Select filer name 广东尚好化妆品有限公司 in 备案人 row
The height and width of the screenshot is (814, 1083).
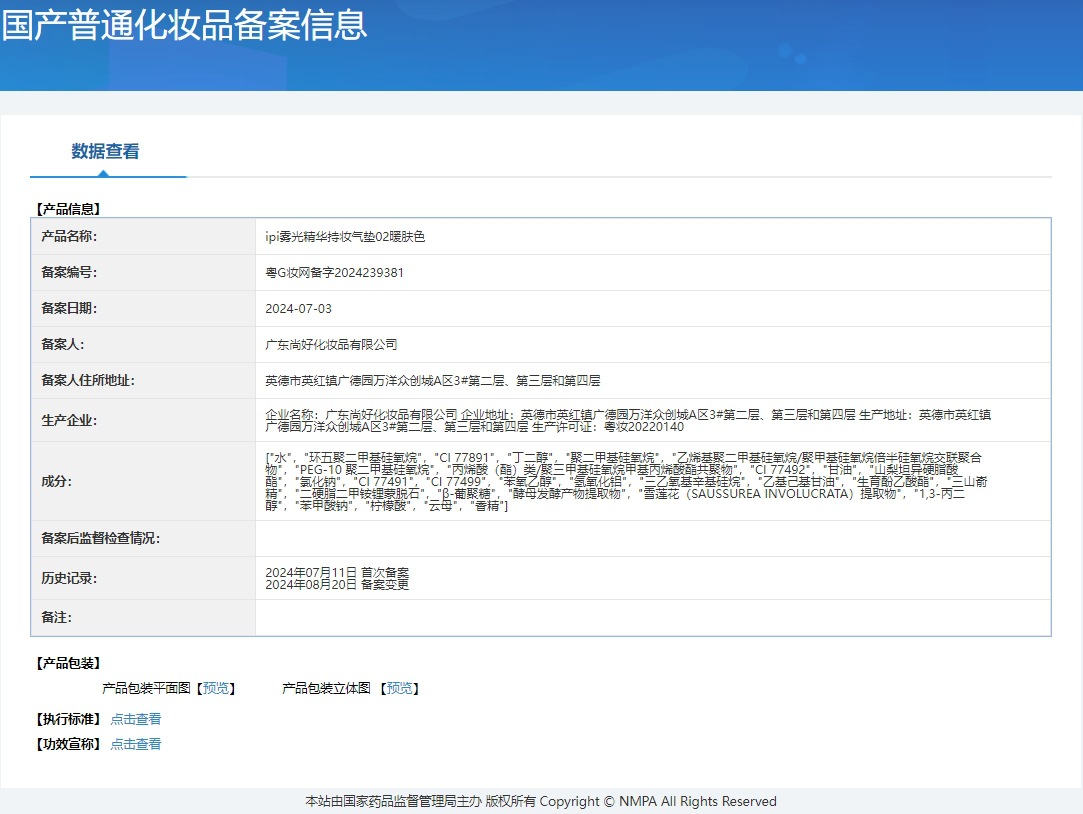(331, 345)
